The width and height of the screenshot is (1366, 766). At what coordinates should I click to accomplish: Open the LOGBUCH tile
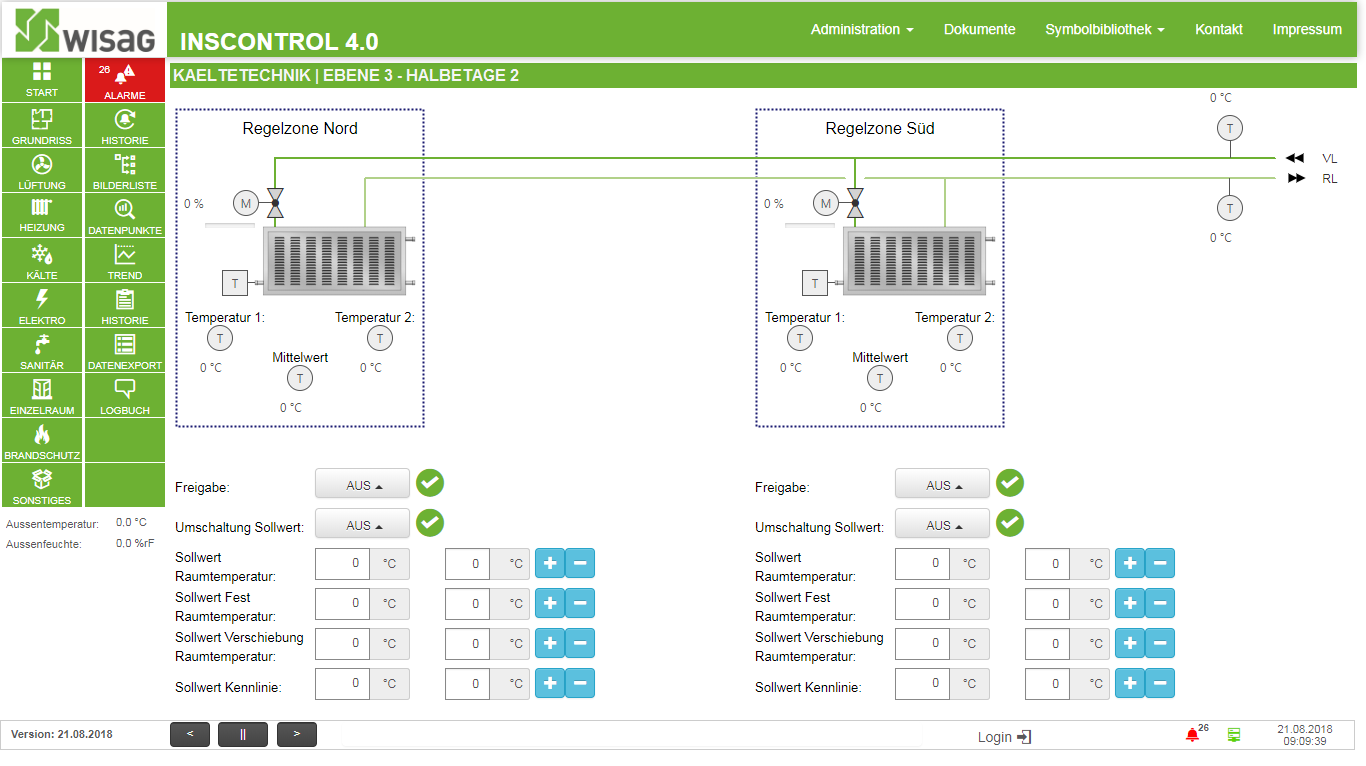click(125, 396)
